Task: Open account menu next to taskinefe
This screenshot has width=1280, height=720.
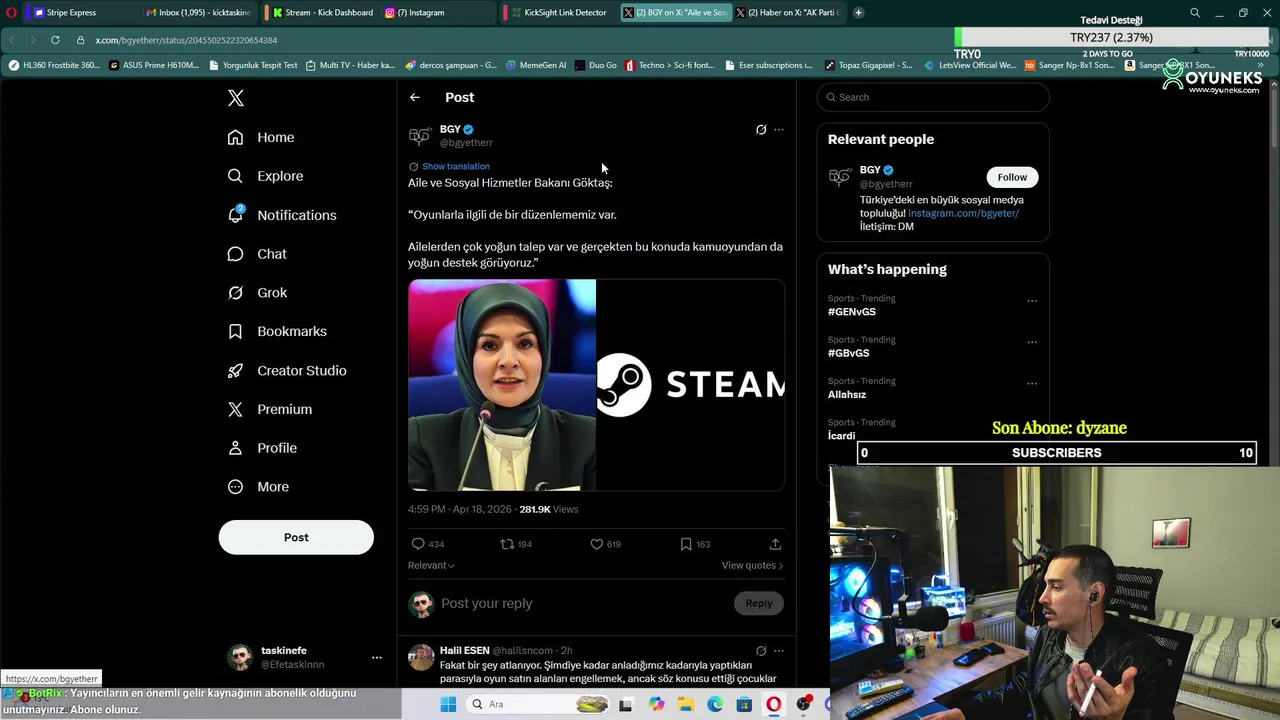Action: click(376, 657)
